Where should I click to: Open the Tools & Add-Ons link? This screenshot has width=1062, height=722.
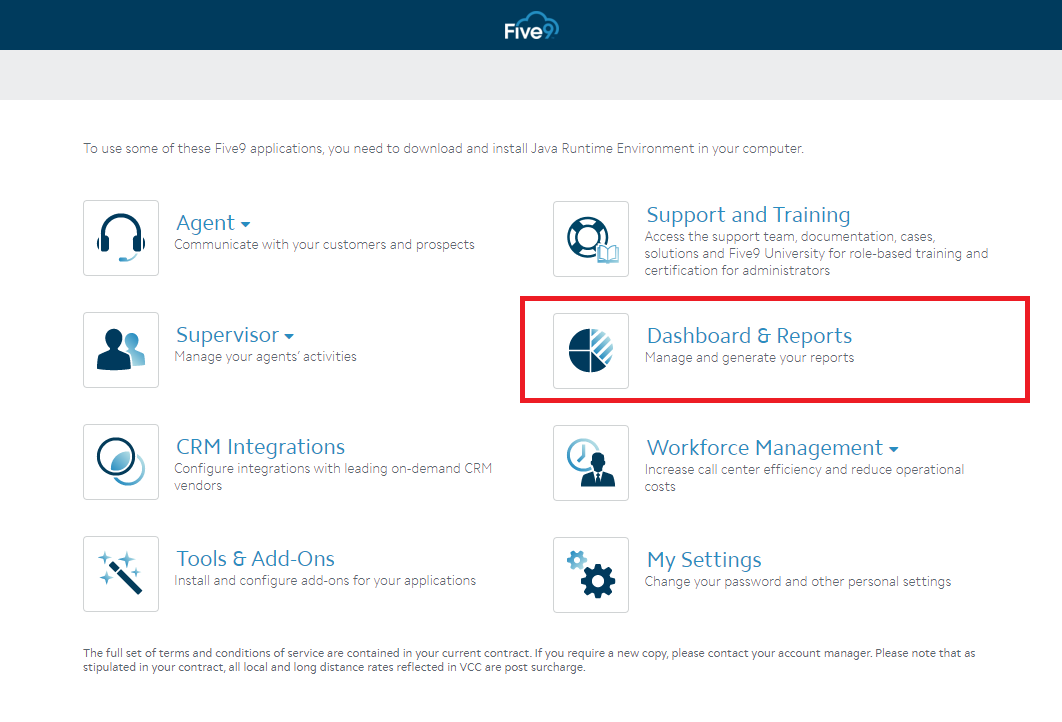point(255,559)
